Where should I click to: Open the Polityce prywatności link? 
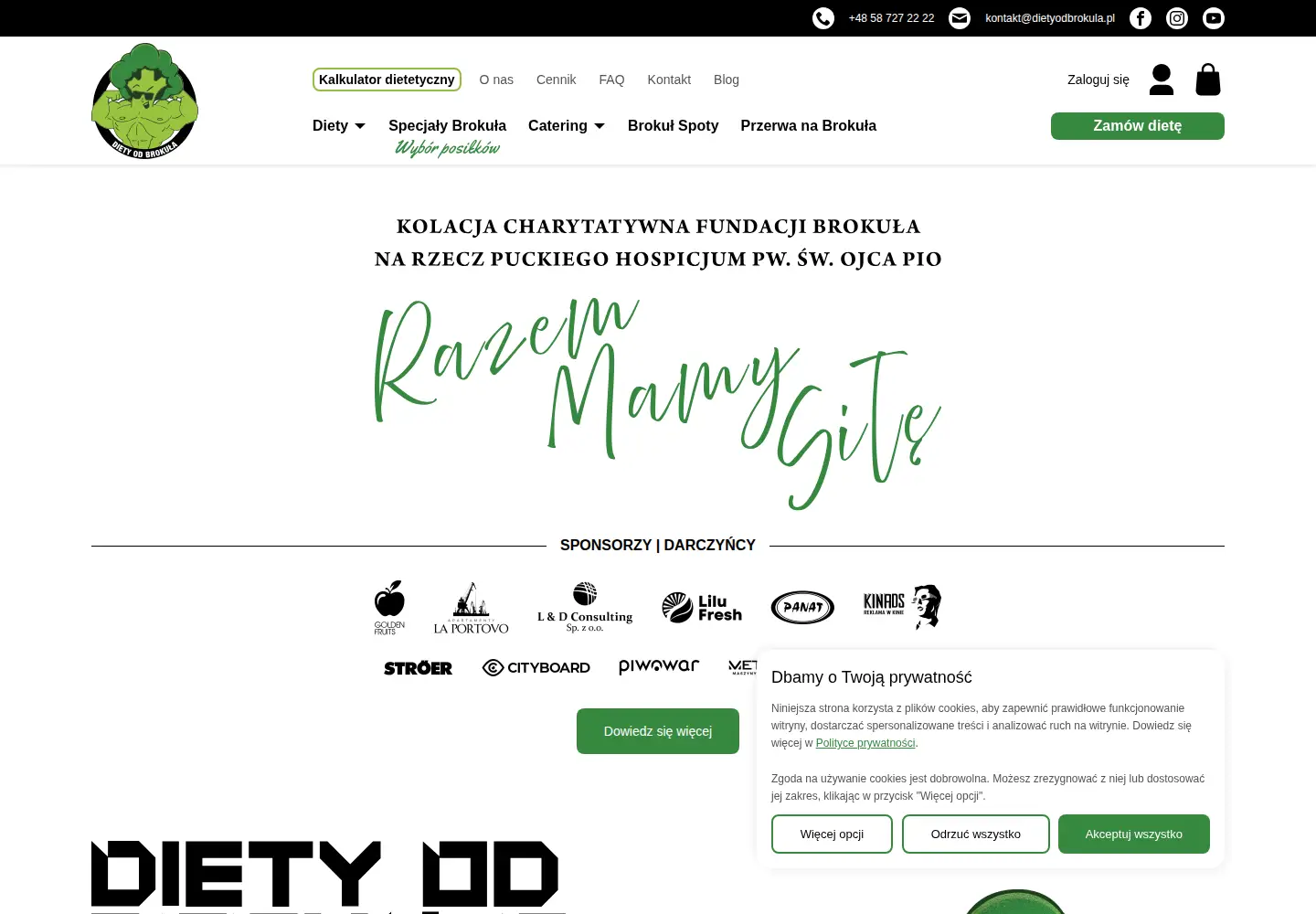865,743
